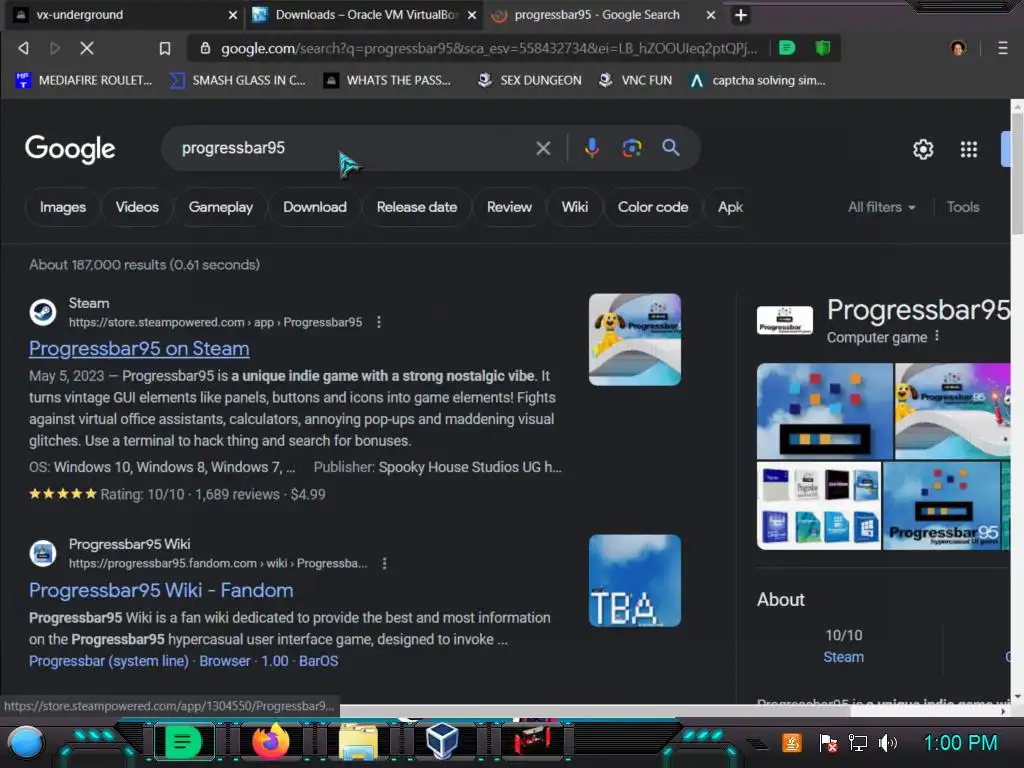This screenshot has width=1024, height=768.
Task: Switch to the vx-underground tab
Action: pos(124,15)
